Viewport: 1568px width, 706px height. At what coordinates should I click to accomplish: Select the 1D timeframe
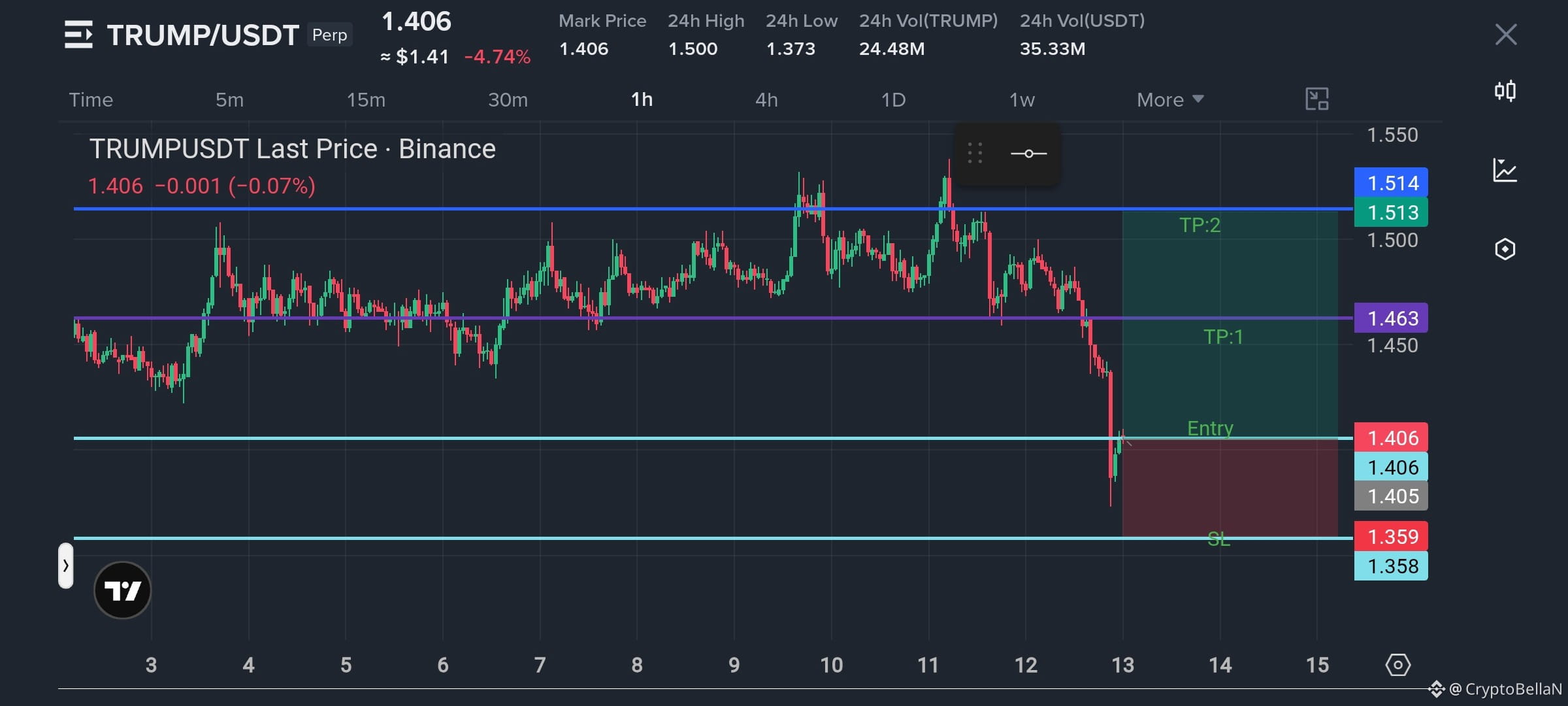pos(893,100)
